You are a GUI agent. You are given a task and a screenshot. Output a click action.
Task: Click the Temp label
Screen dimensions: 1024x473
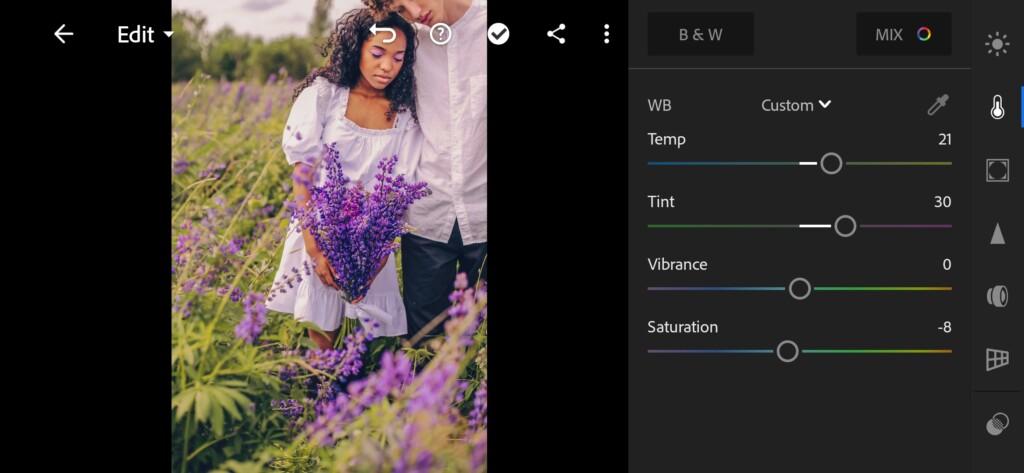point(666,140)
